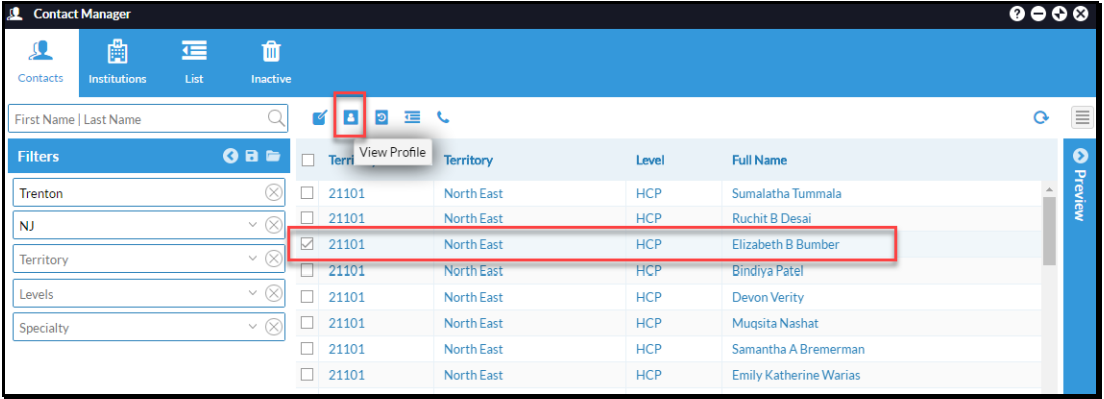Image resolution: width=1104 pixels, height=399 pixels.
Task: Uncheck the Elizabeth B Bumber row checkbox
Action: click(307, 244)
